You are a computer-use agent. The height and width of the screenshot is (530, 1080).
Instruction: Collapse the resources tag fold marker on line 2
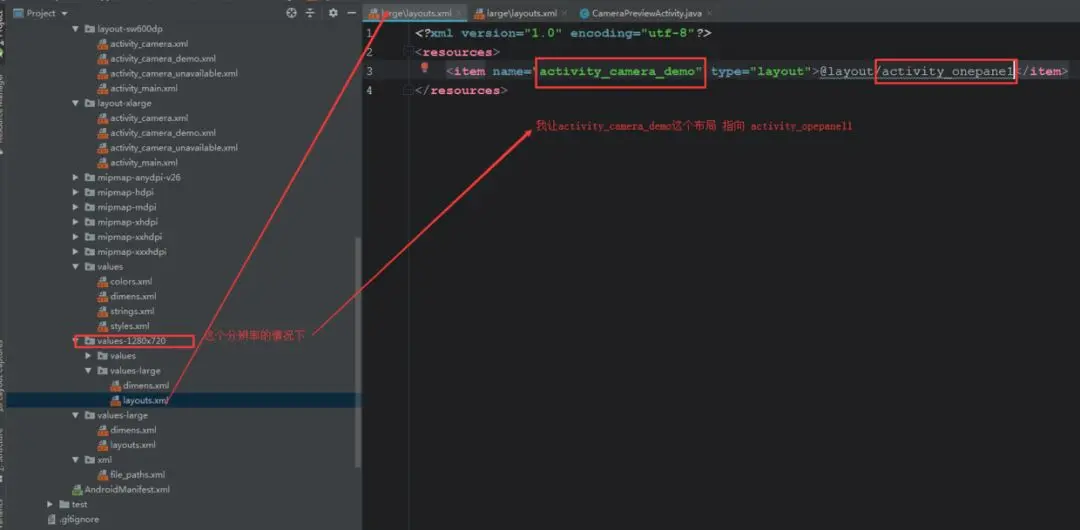point(408,52)
